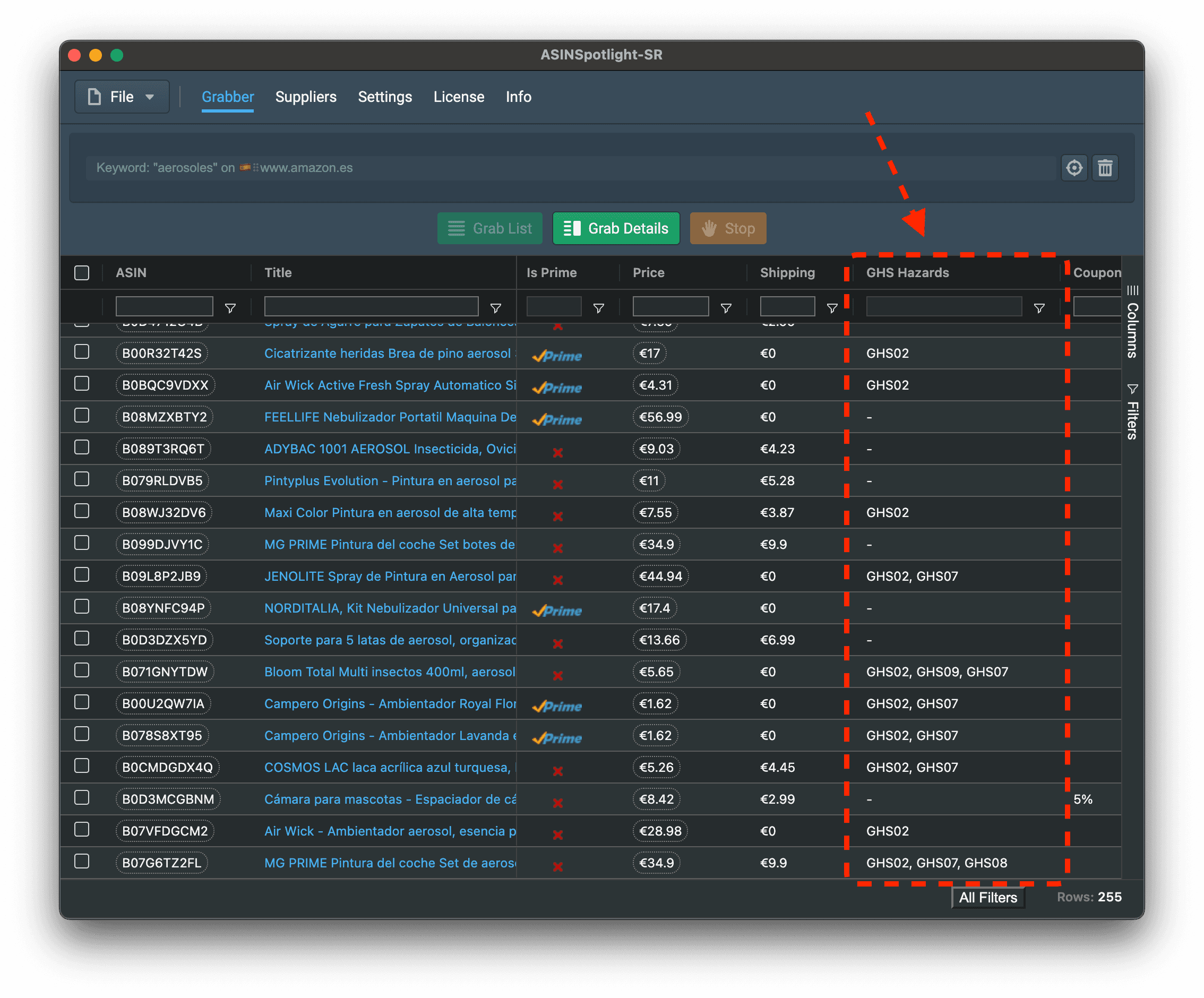
Task: Click the Prime badge on the Air Wick row
Action: 556,388
